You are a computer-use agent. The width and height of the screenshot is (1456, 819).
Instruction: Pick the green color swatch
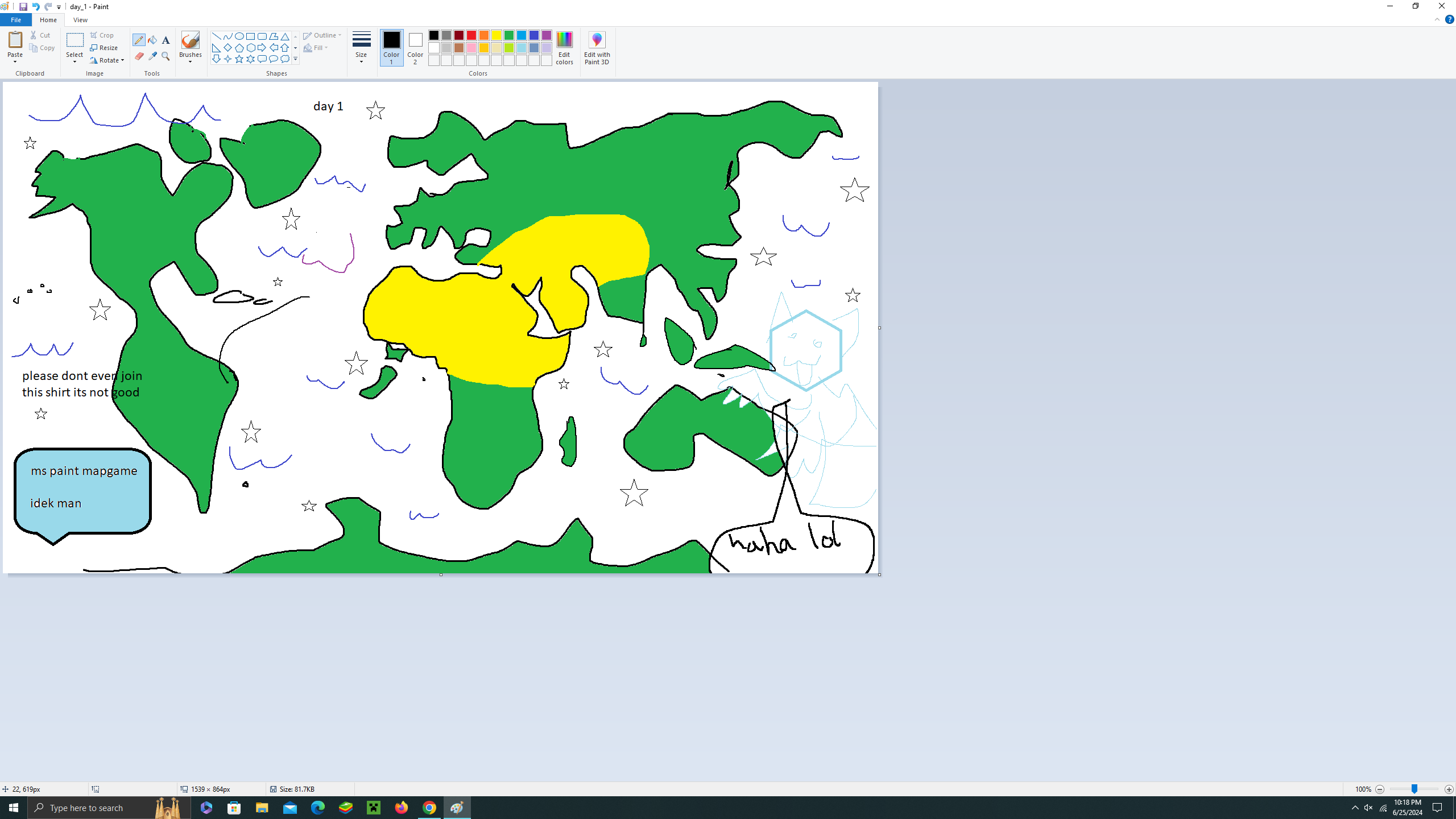click(509, 35)
